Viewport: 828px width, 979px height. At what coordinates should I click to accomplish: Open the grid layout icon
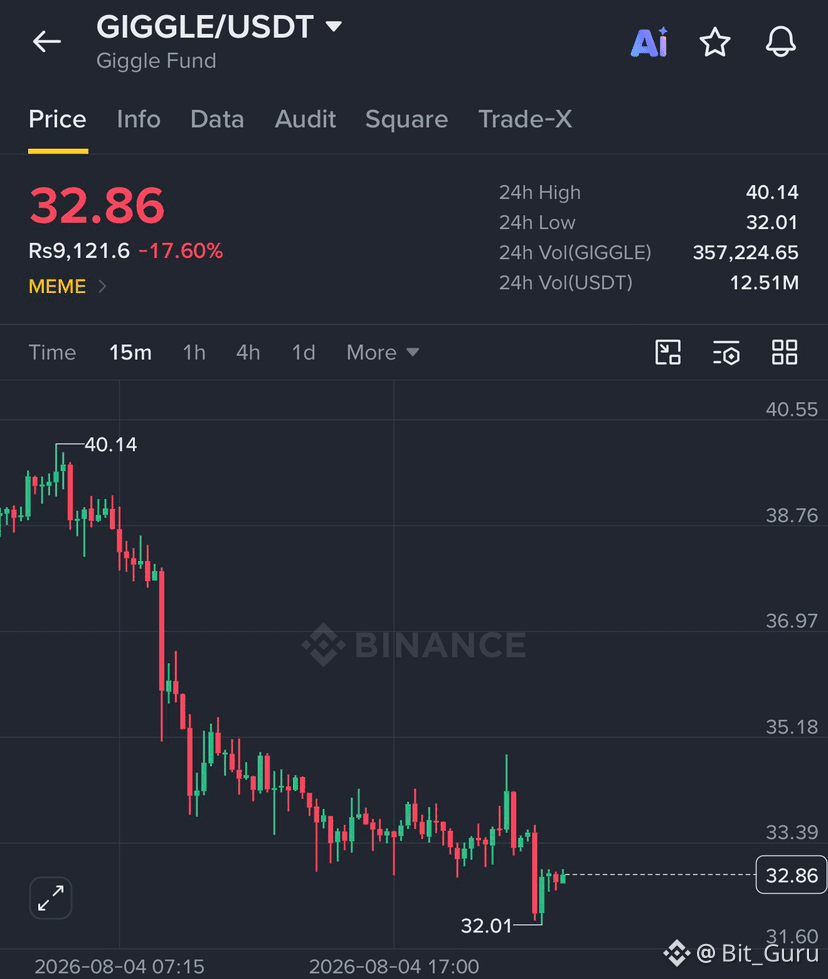784,352
